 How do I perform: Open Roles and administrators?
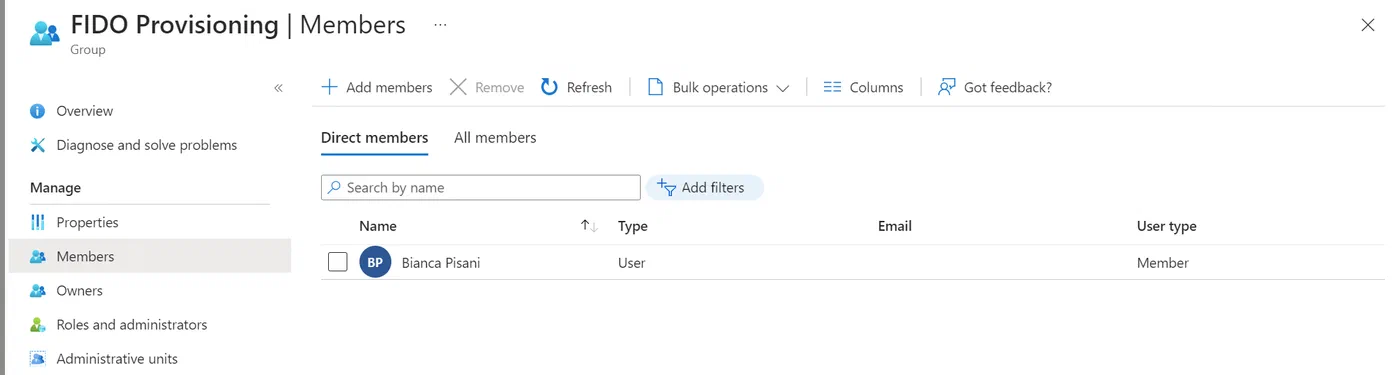coord(132,325)
